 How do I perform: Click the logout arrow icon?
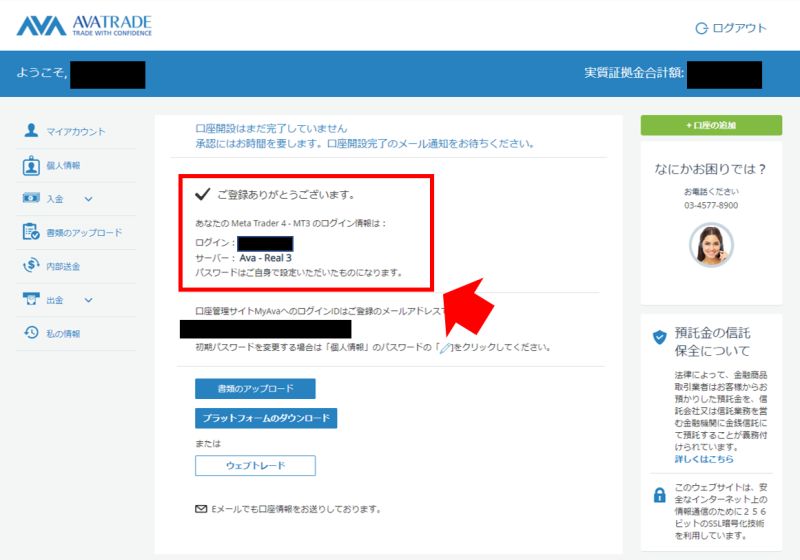pos(702,29)
